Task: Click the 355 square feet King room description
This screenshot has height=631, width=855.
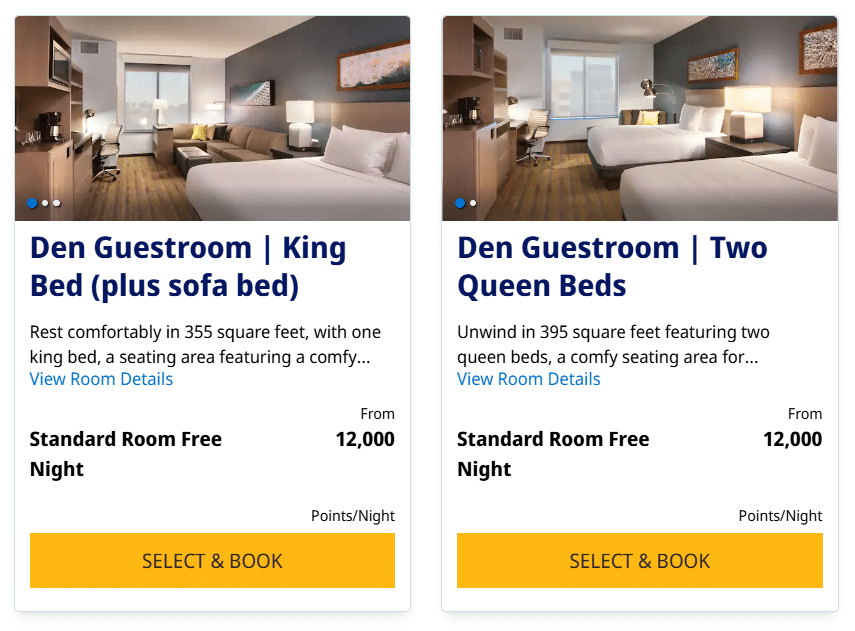Action: 206,345
